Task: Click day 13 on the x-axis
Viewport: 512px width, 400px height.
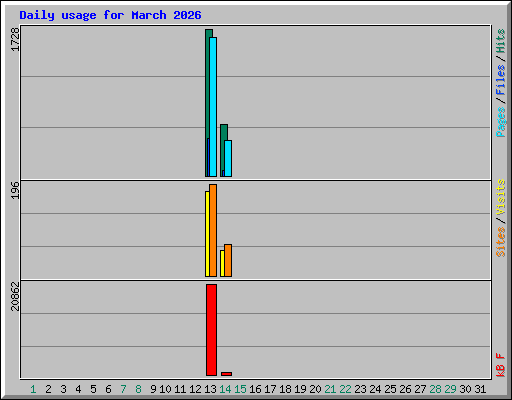Action: click(x=210, y=389)
